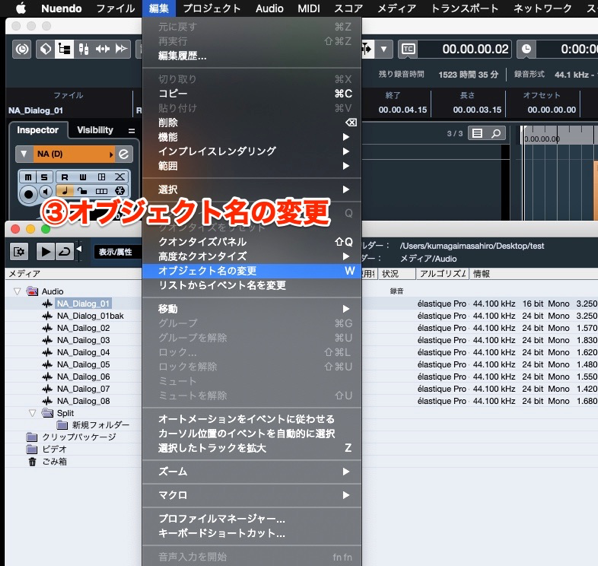Screen dimensions: 598x566
Task: Select NA_Dailog_05 audio file
Action: click(84, 365)
